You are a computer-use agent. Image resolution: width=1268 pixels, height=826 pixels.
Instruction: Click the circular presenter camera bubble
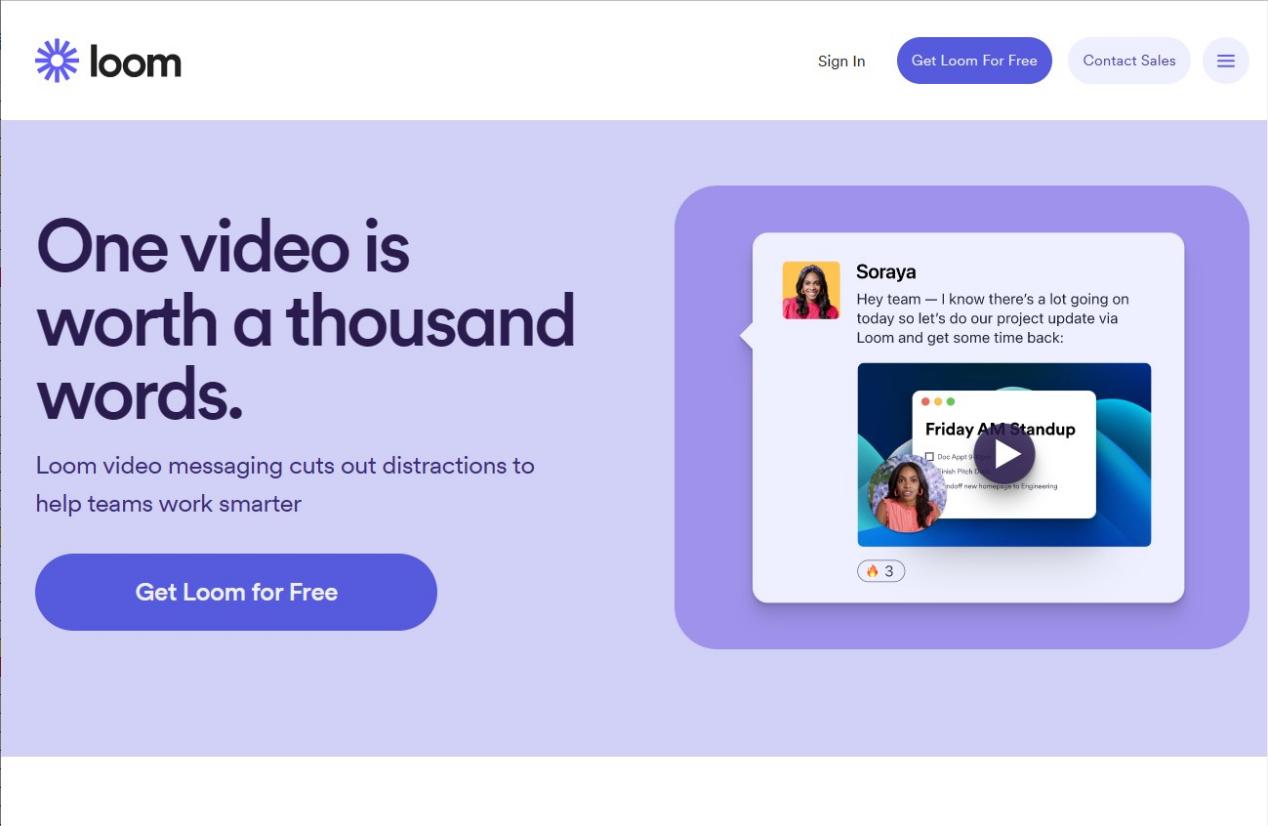click(907, 494)
